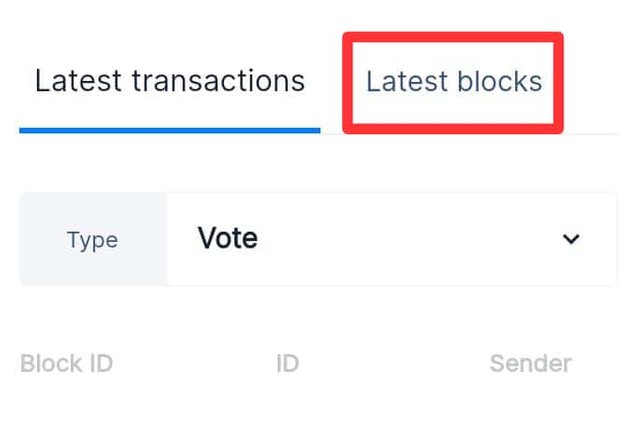This screenshot has height=422, width=640.
Task: Click the chevron arrow beside Vote
Action: pos(571,239)
